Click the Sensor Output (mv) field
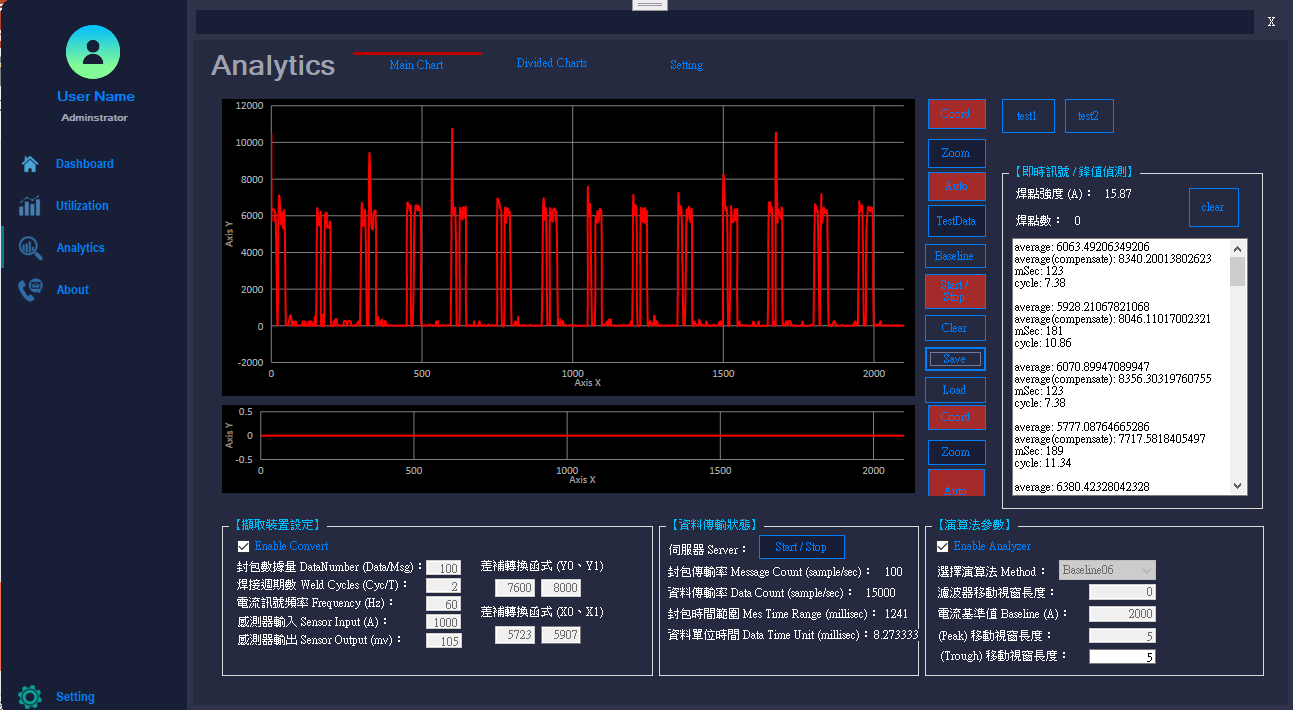 (443, 641)
